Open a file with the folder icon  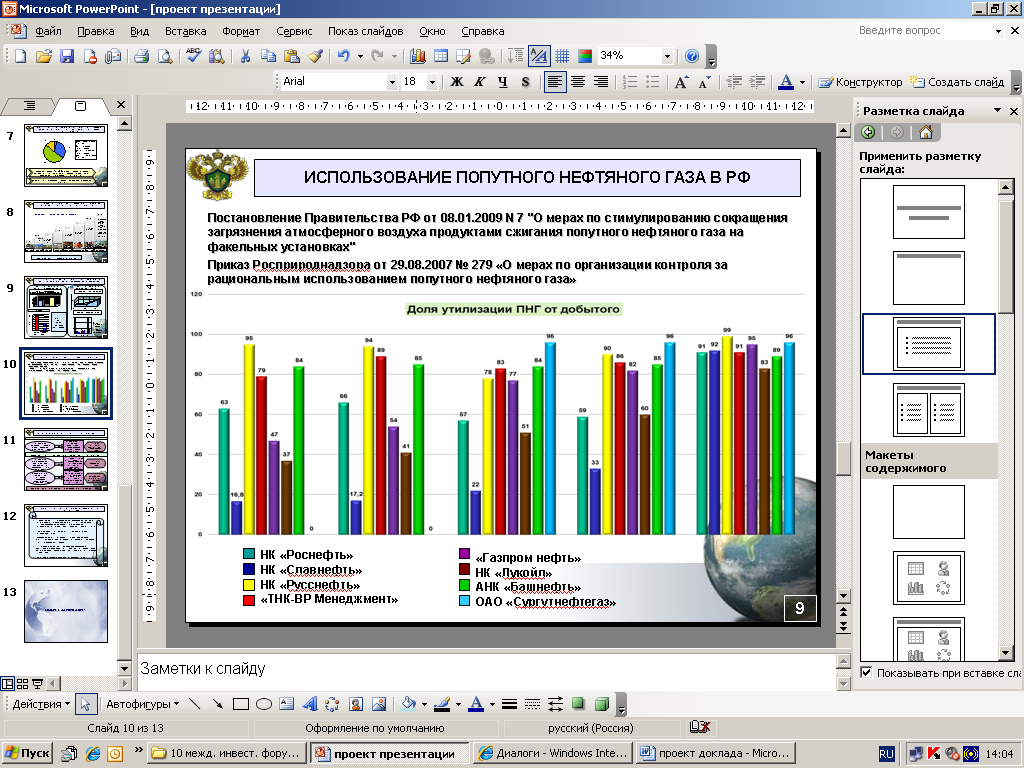pos(43,56)
